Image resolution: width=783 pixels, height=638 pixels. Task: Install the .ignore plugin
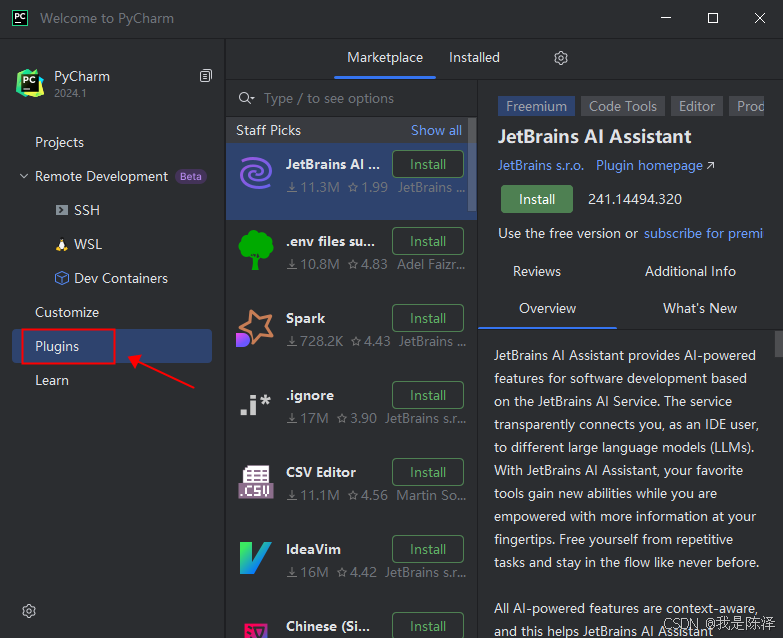428,395
